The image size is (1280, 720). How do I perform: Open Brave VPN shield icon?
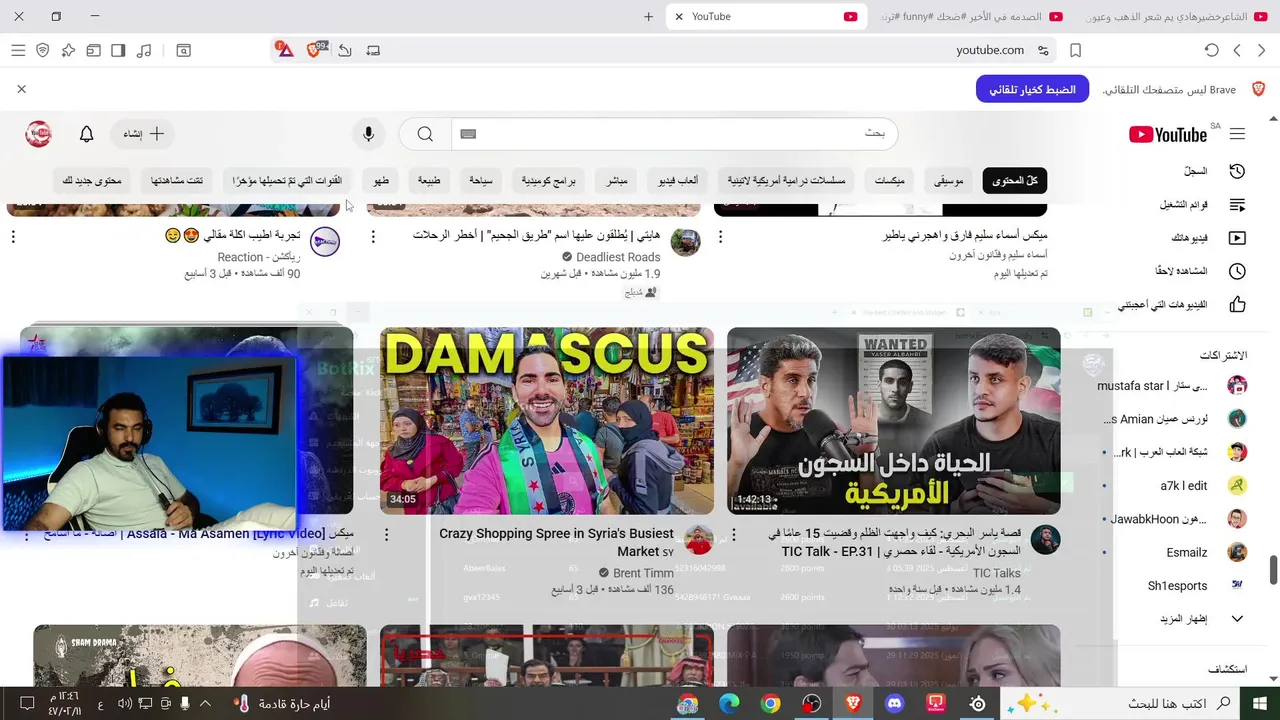43,50
